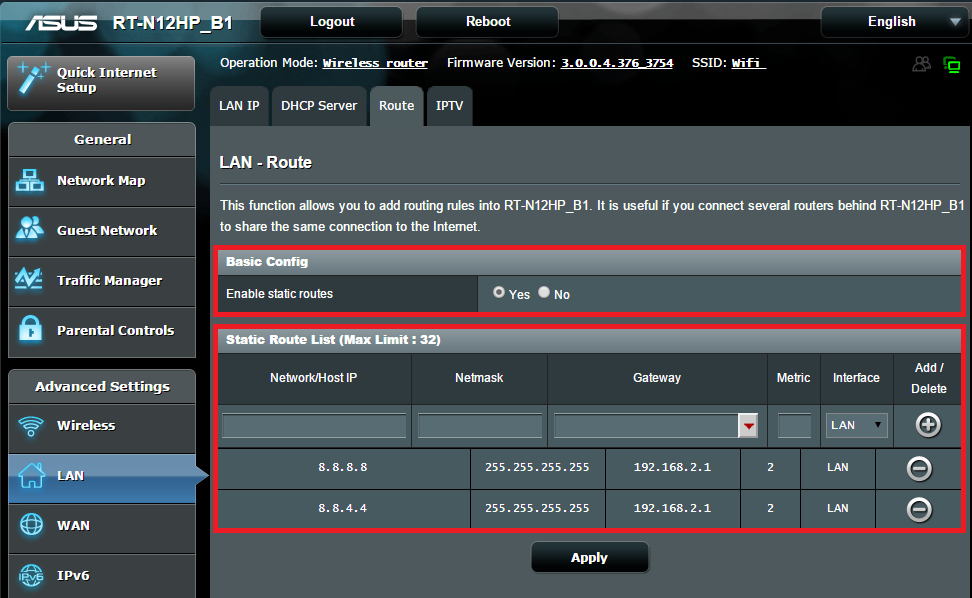Click the plus icon to add route
The image size is (972, 598).
click(928, 425)
